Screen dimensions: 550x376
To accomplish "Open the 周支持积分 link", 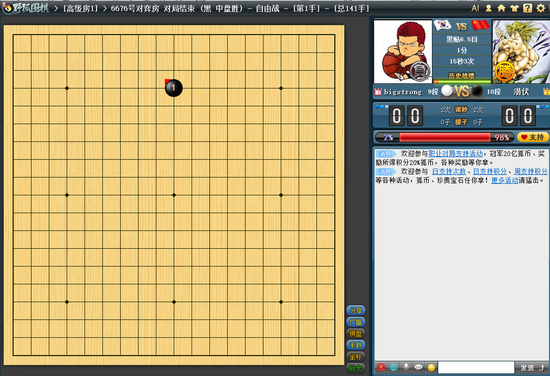I will (x=531, y=171).
